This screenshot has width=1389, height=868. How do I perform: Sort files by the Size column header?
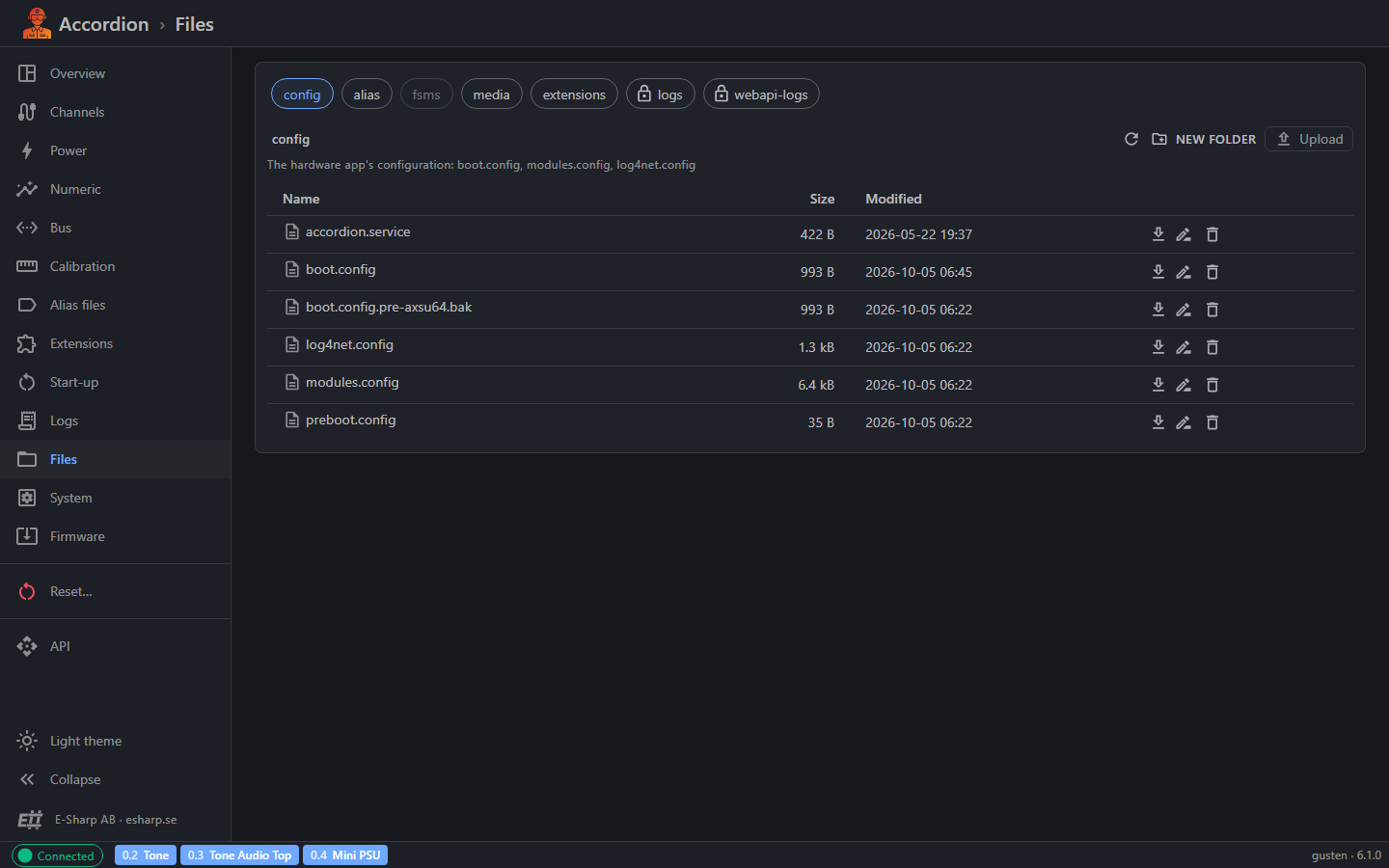pos(822,199)
